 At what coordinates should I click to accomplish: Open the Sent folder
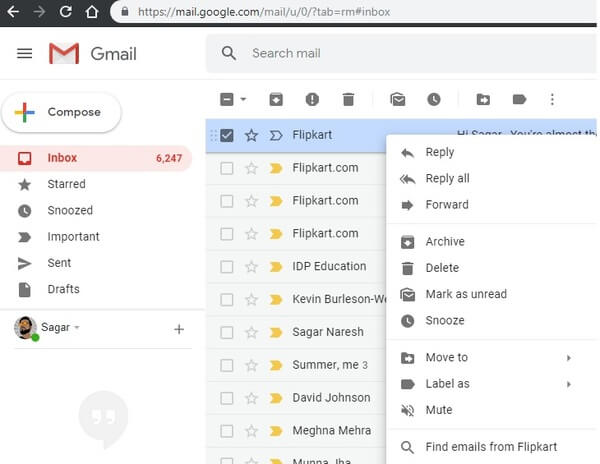[x=96, y=263]
